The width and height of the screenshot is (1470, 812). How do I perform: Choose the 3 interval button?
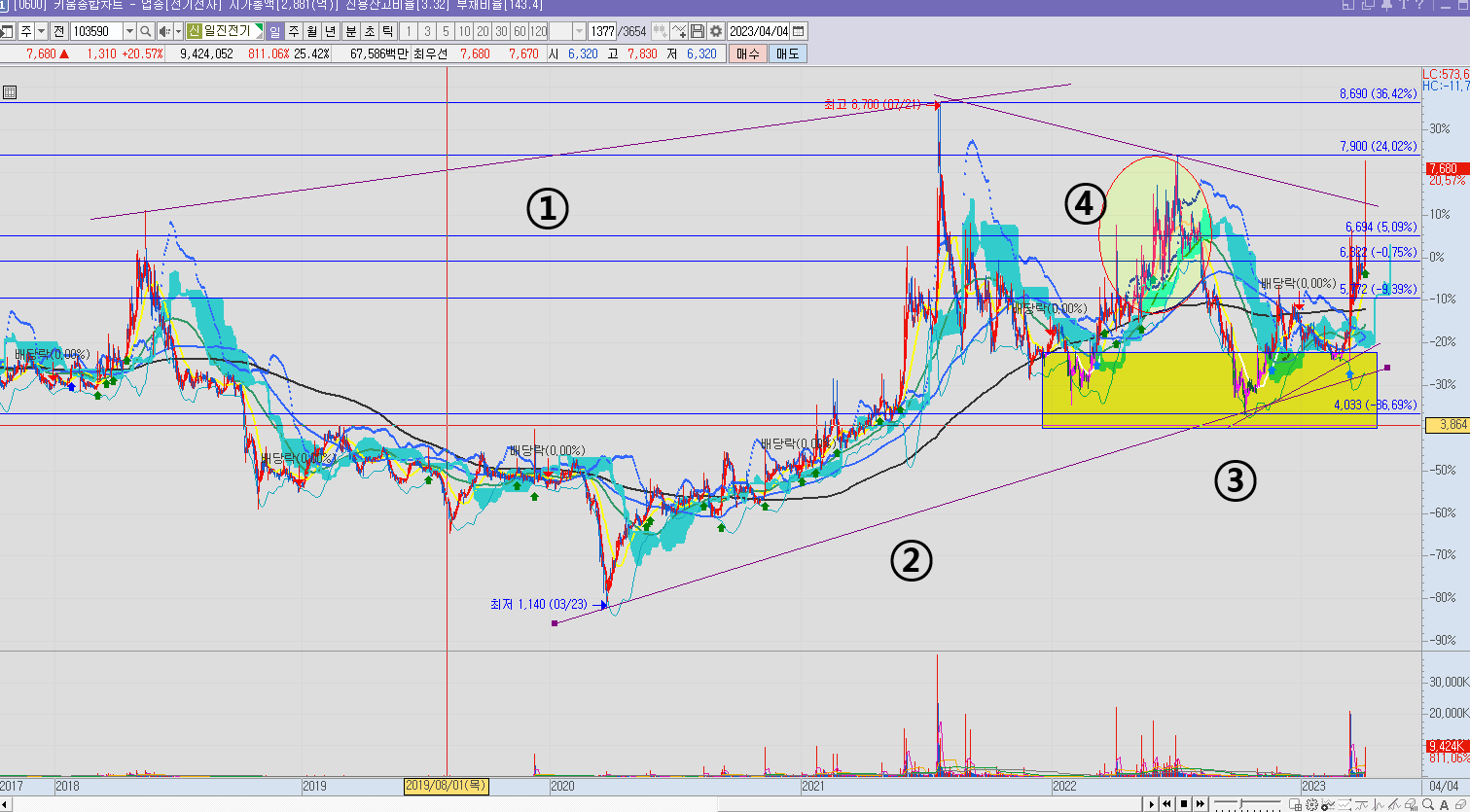click(427, 31)
